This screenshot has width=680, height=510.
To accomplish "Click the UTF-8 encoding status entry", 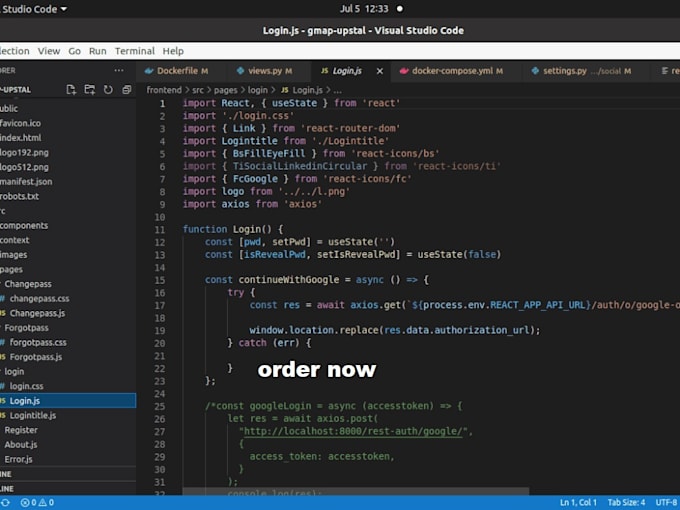I will [667, 503].
